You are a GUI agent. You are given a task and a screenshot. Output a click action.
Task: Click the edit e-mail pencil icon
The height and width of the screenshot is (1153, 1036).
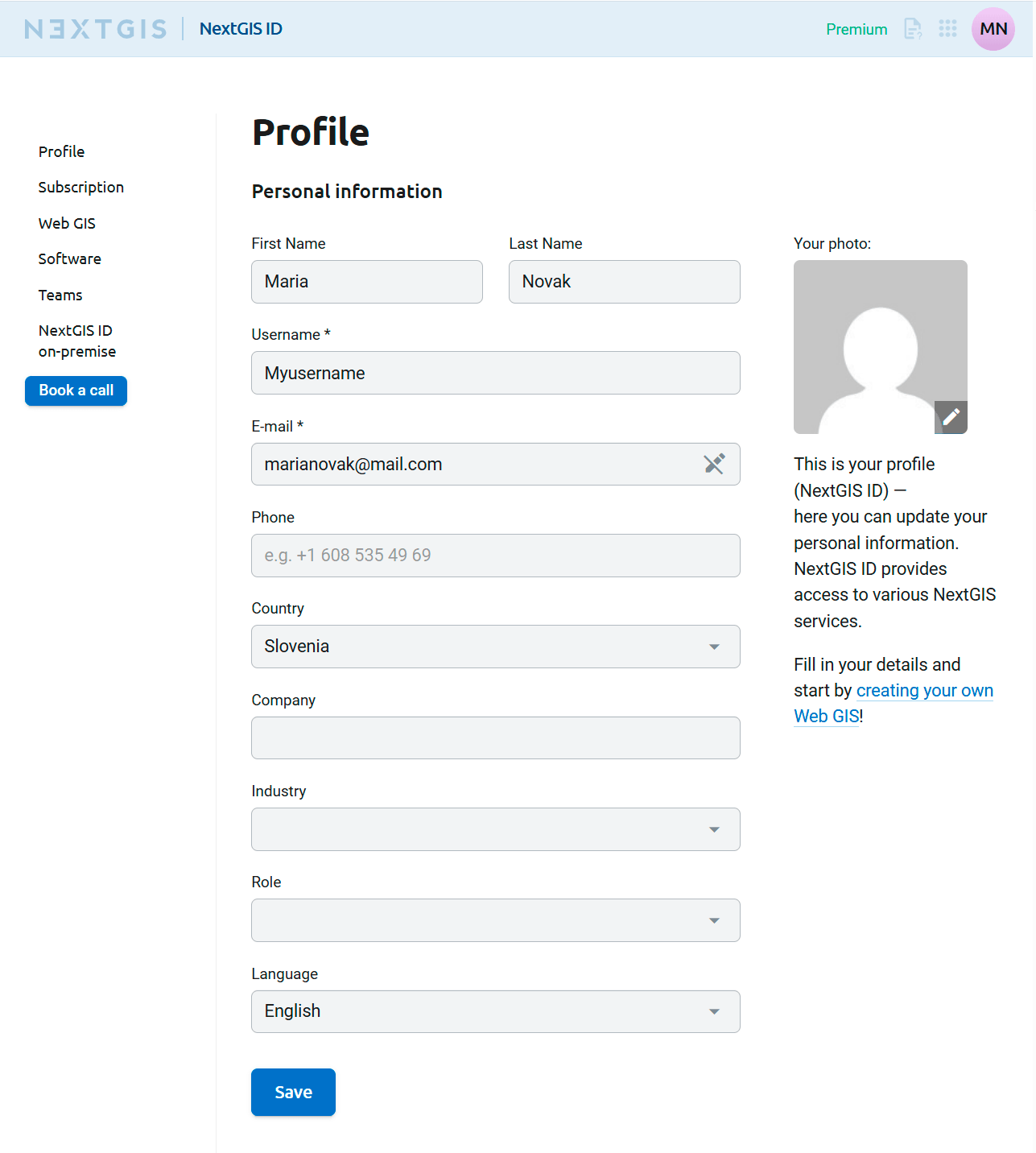[714, 464]
